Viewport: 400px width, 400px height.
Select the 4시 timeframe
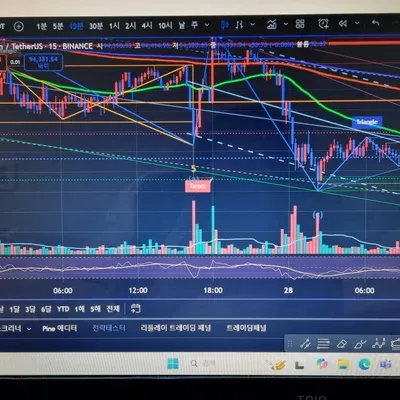(x=147, y=25)
